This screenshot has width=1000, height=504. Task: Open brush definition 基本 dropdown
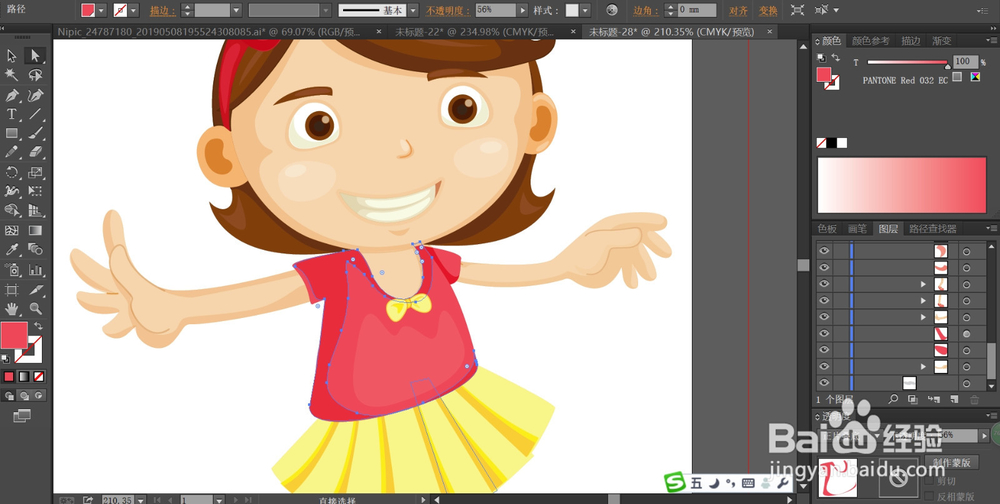click(x=413, y=10)
